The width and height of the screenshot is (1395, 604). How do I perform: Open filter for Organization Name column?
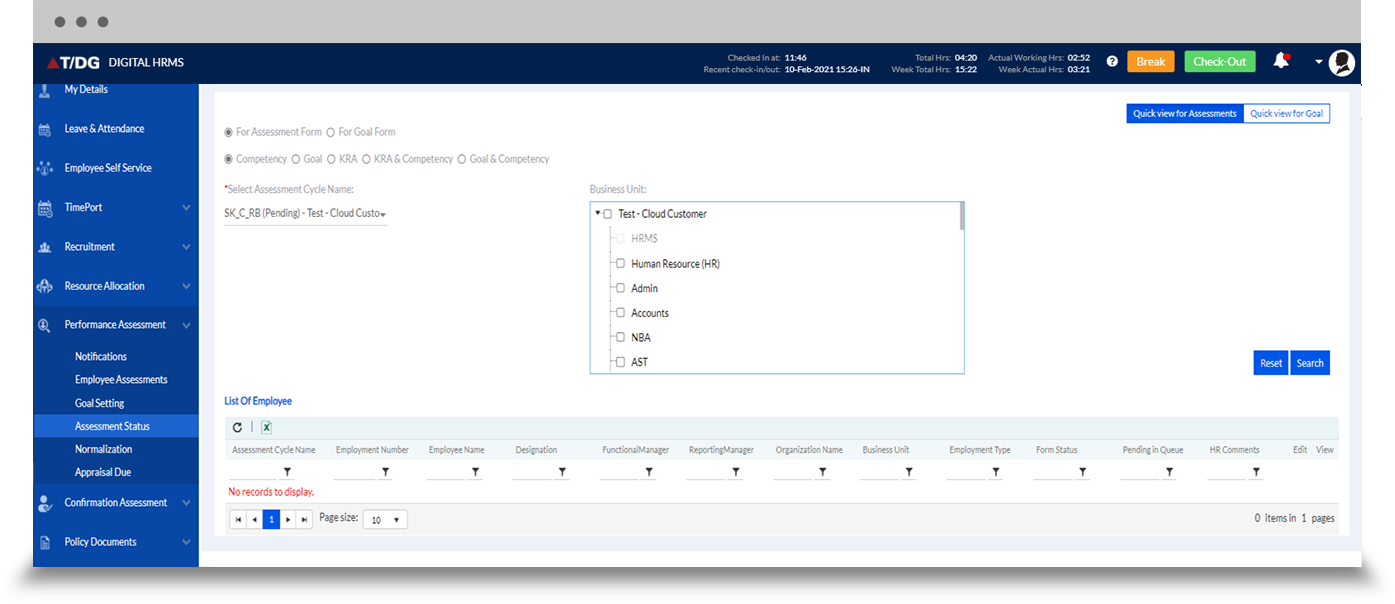[822, 471]
